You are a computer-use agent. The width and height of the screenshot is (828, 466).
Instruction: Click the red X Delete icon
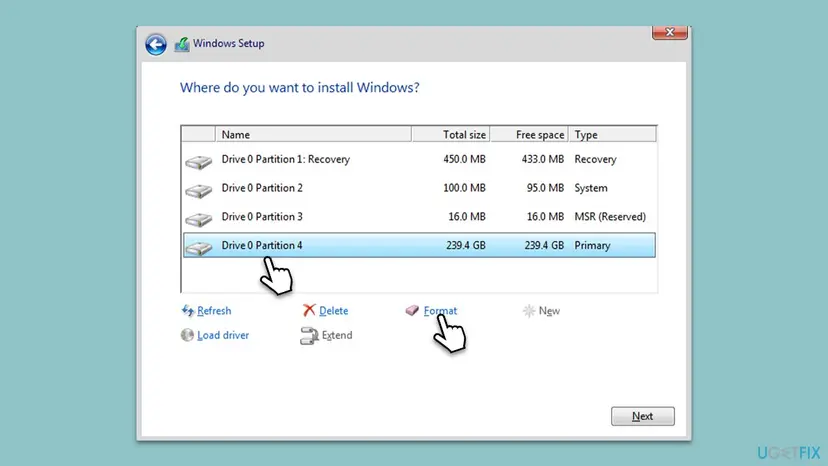click(x=309, y=310)
